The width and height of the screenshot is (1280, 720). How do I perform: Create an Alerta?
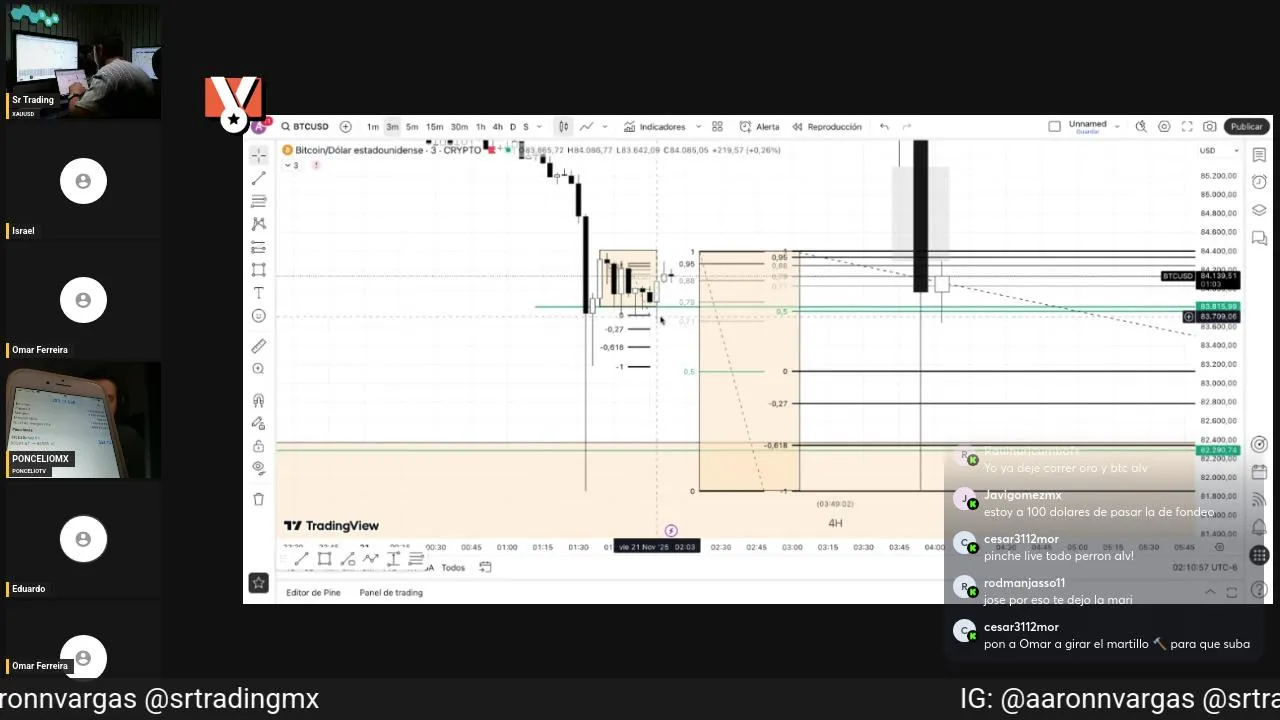760,127
